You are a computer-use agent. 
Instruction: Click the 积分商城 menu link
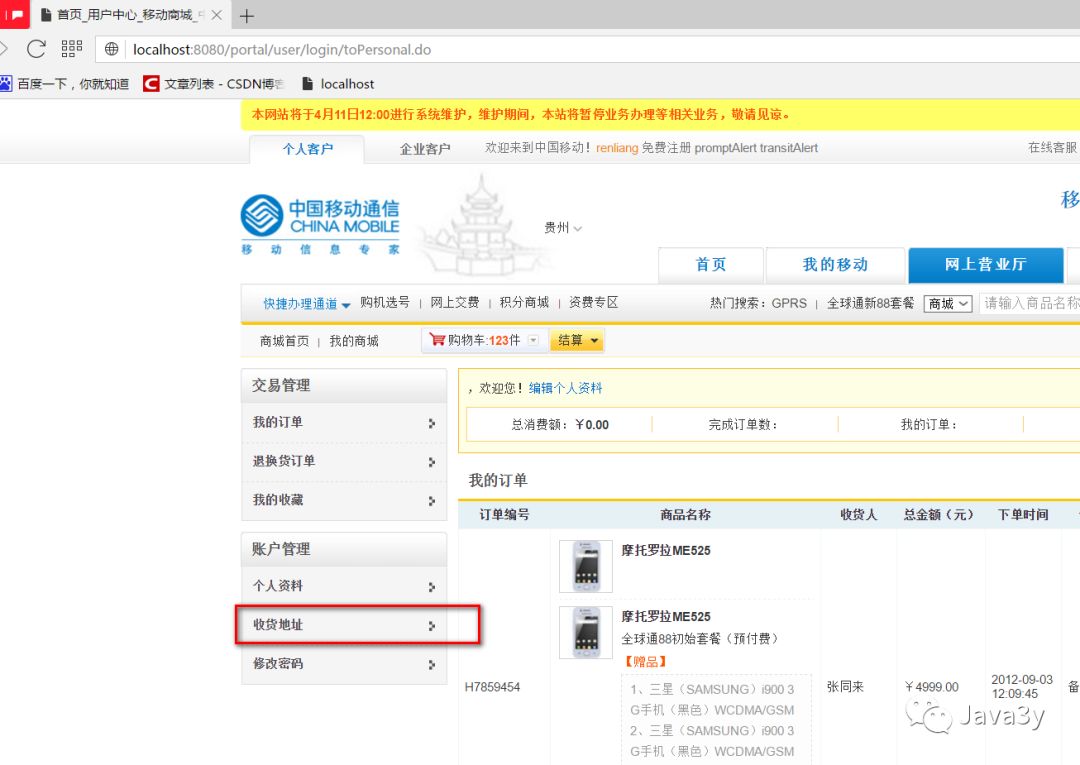(524, 302)
